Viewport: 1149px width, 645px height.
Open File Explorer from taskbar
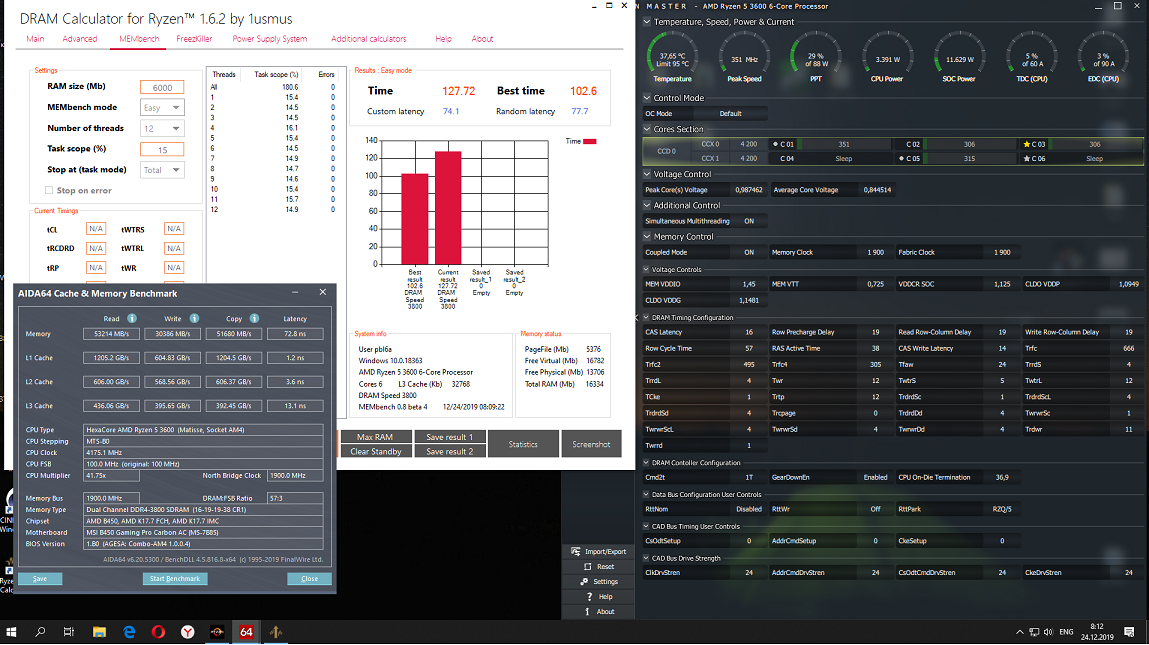tap(99, 632)
